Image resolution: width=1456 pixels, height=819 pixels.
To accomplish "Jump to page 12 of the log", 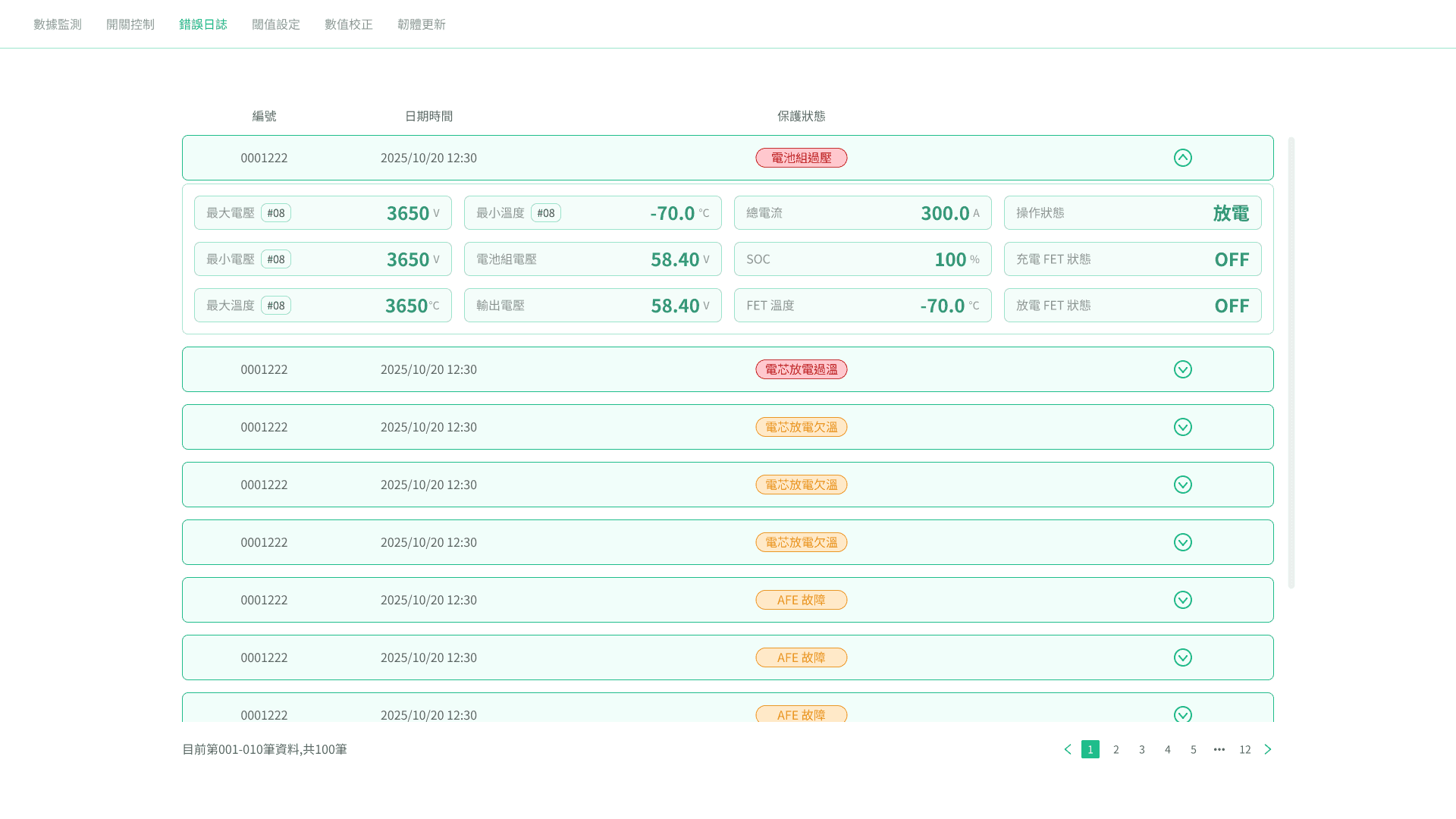I will [x=1244, y=749].
